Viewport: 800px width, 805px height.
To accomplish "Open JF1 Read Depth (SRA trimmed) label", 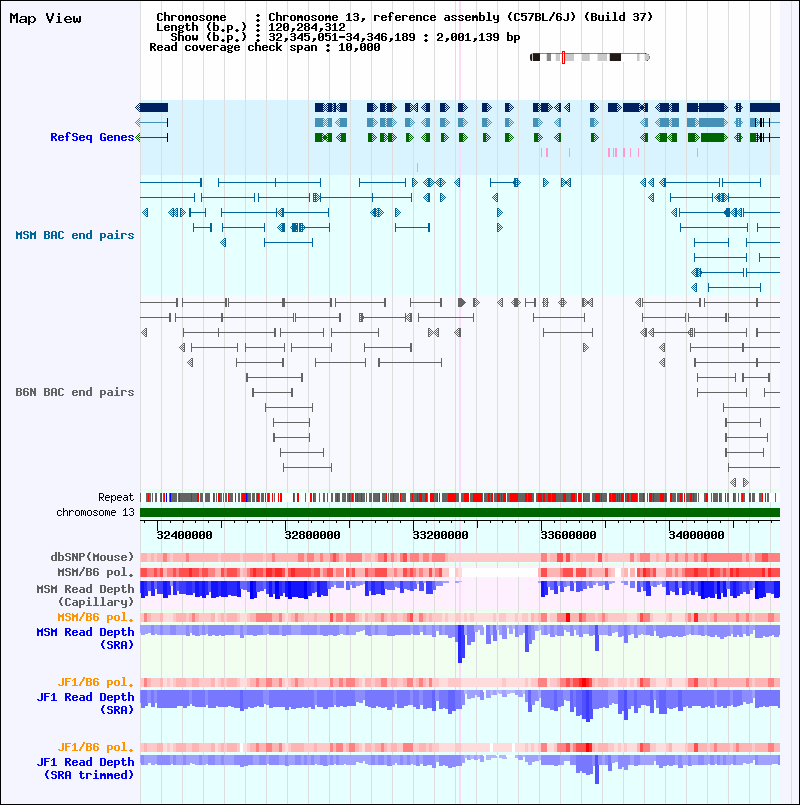I will tap(85, 769).
